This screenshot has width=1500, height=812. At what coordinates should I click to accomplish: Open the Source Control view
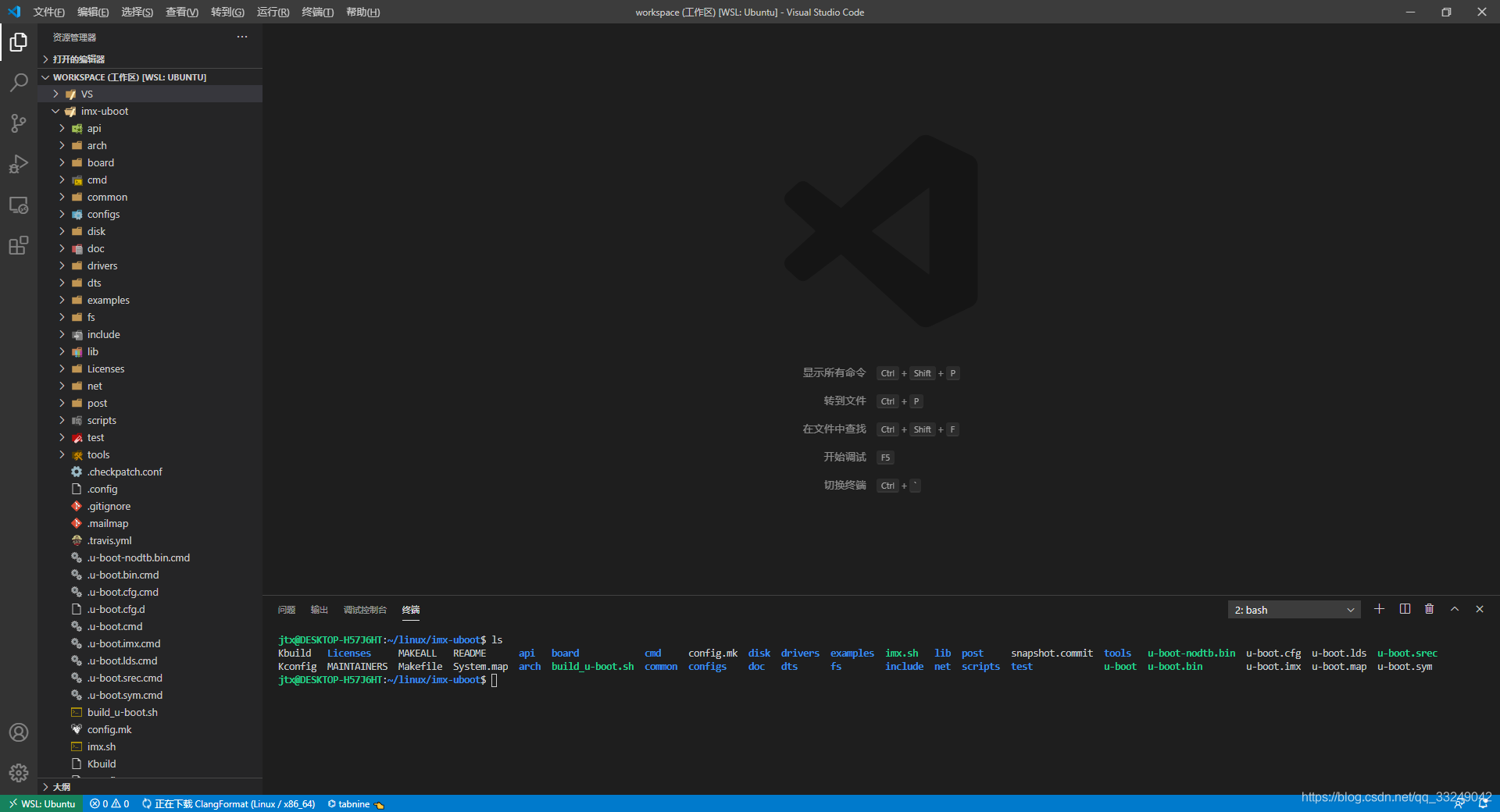19,123
